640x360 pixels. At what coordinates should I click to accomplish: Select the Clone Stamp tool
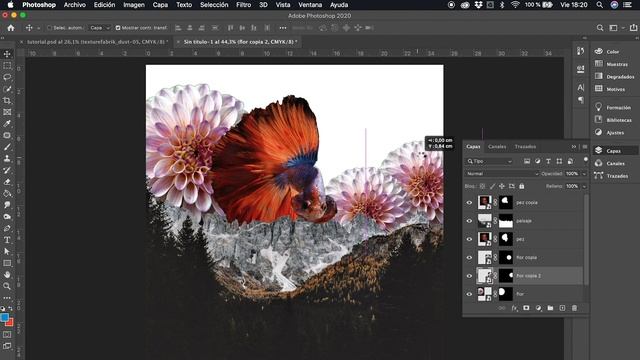pos(7,159)
